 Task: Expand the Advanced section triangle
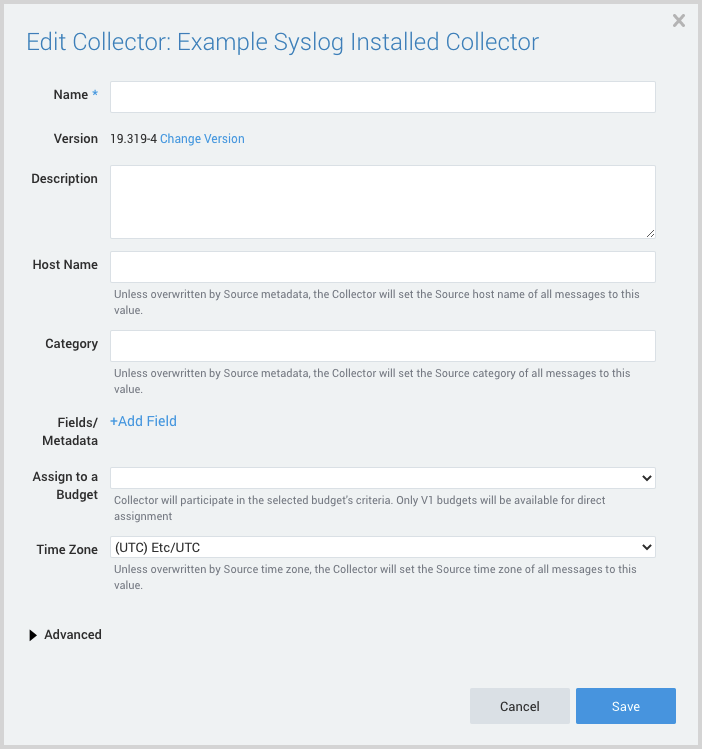click(34, 635)
